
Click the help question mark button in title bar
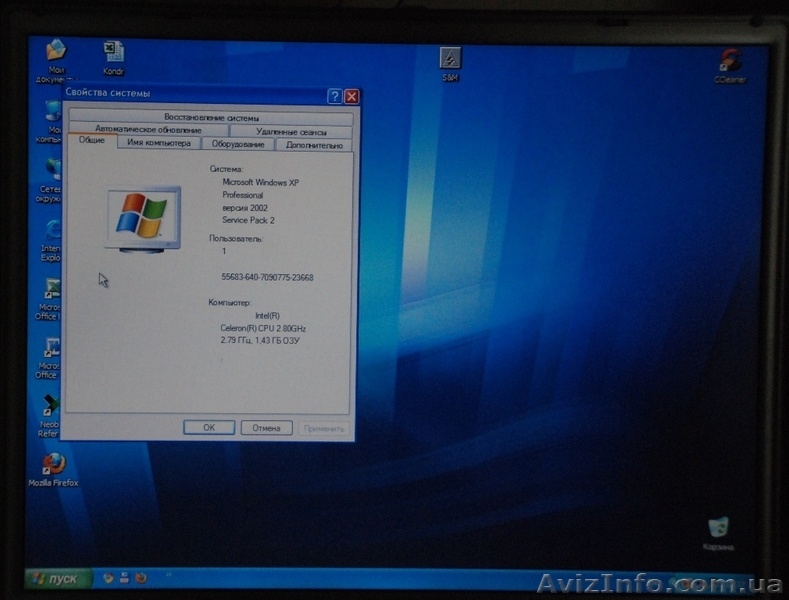335,96
